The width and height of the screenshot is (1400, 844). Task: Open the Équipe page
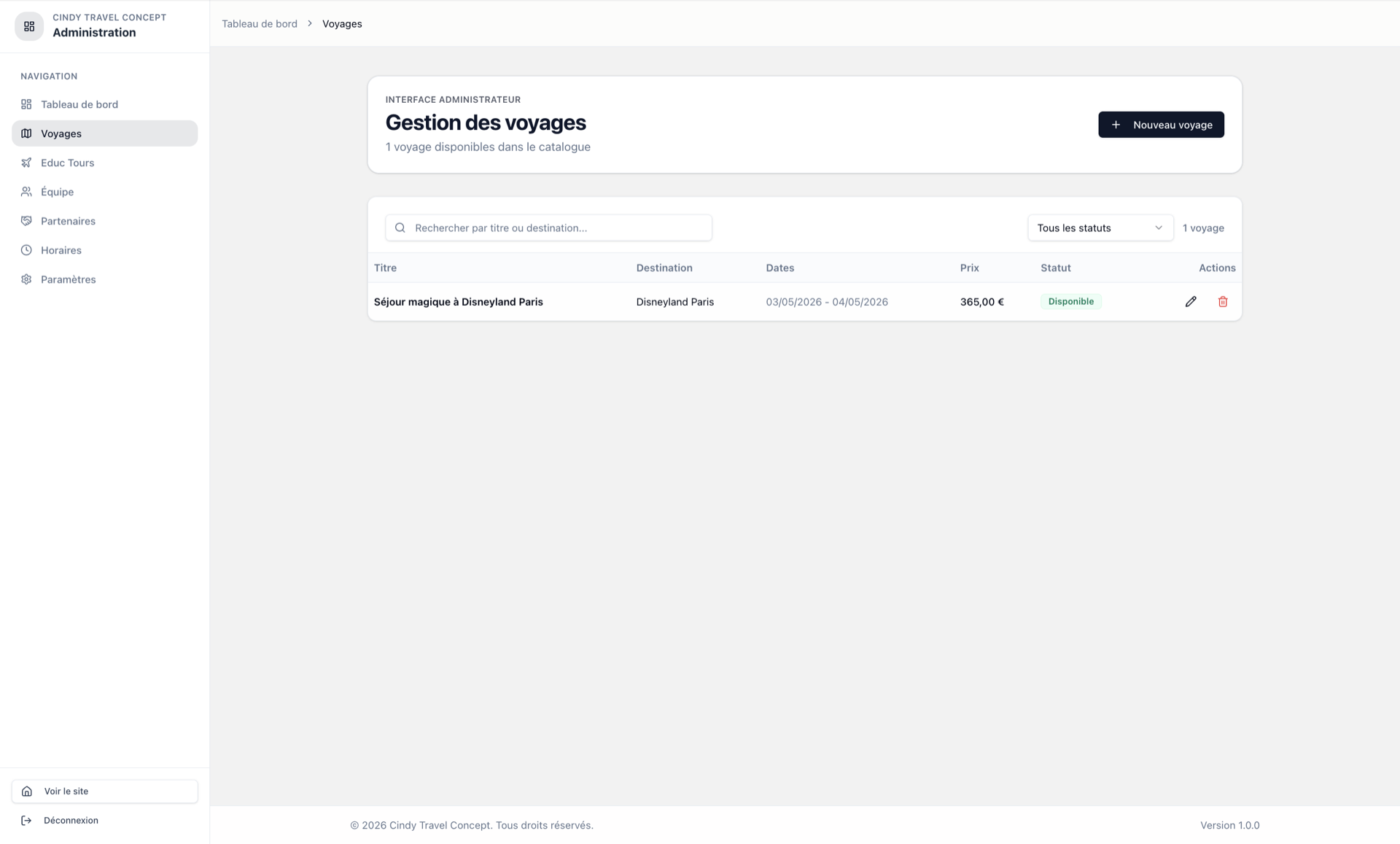[x=104, y=192]
